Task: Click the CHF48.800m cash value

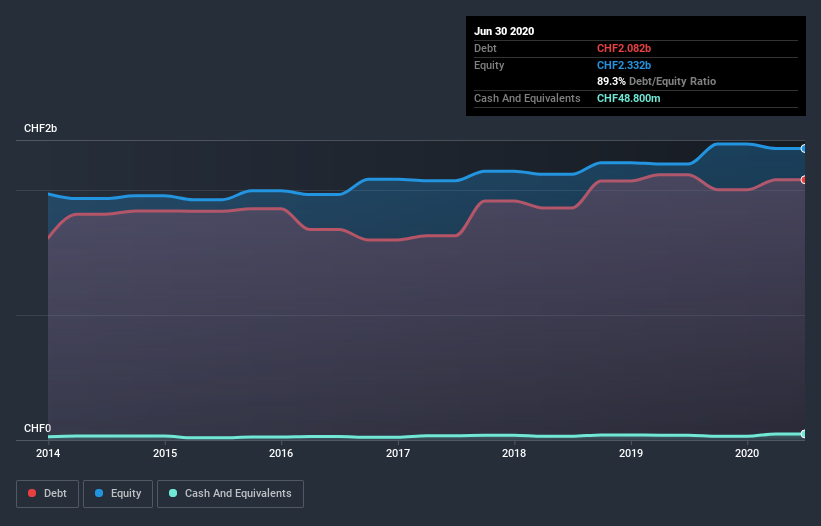Action: pos(628,98)
